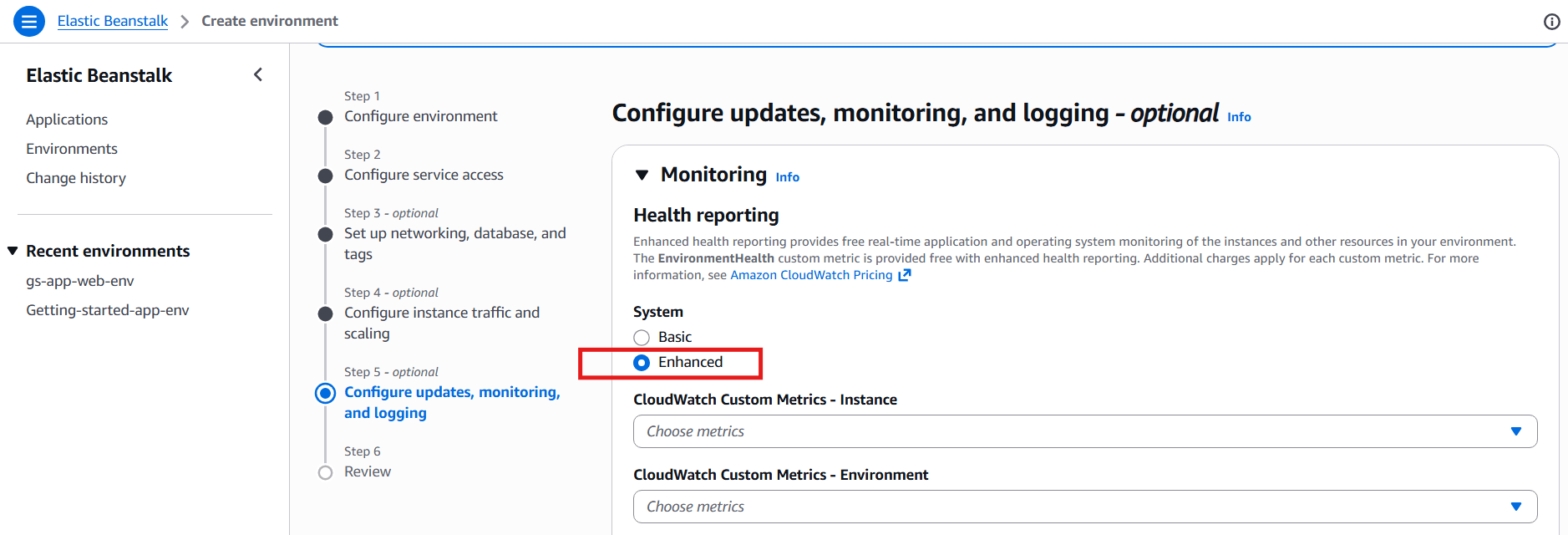Open CloudWatch Custom Metrics - Instance dropdown
This screenshot has width=1568, height=535.
(1084, 431)
